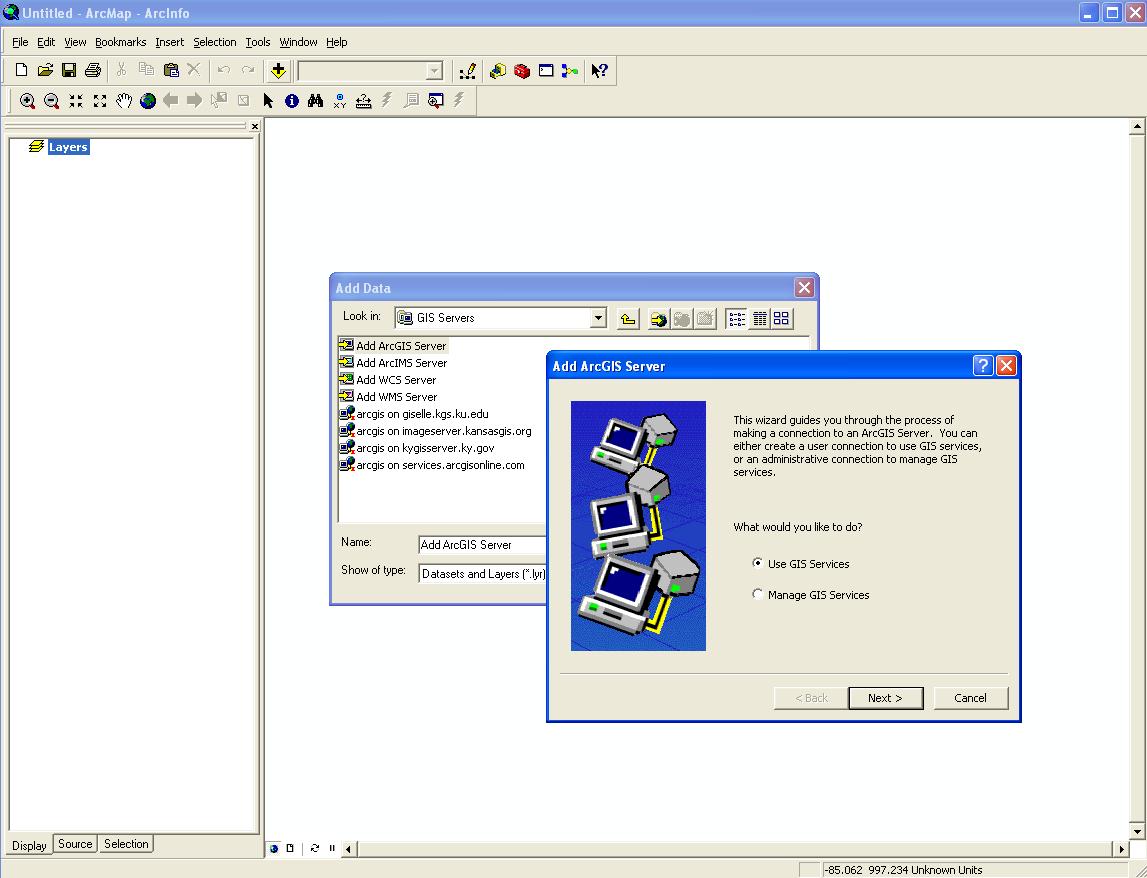Select the Select Elements arrow tool
The height and width of the screenshot is (878, 1147).
point(268,101)
